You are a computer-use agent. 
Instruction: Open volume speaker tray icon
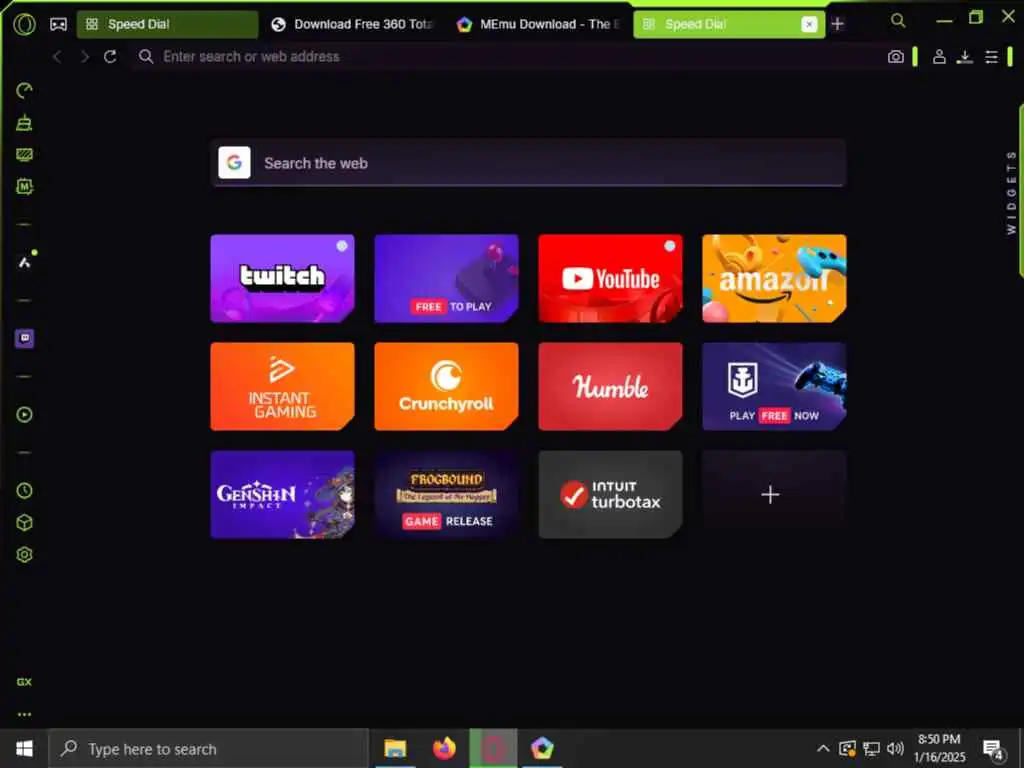(895, 748)
